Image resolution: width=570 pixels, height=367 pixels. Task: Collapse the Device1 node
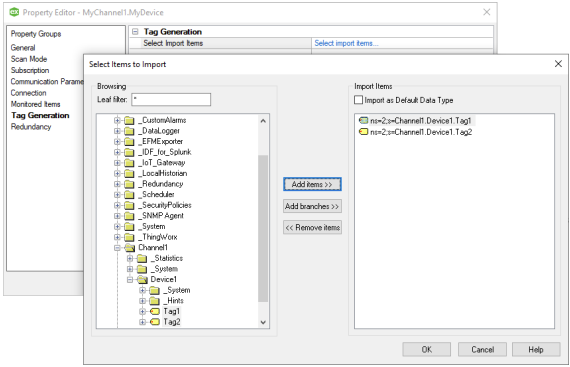130,280
